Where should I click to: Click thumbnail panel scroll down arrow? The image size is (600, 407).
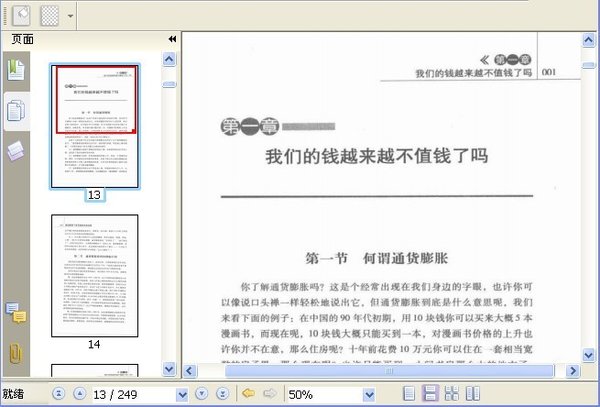(x=170, y=369)
